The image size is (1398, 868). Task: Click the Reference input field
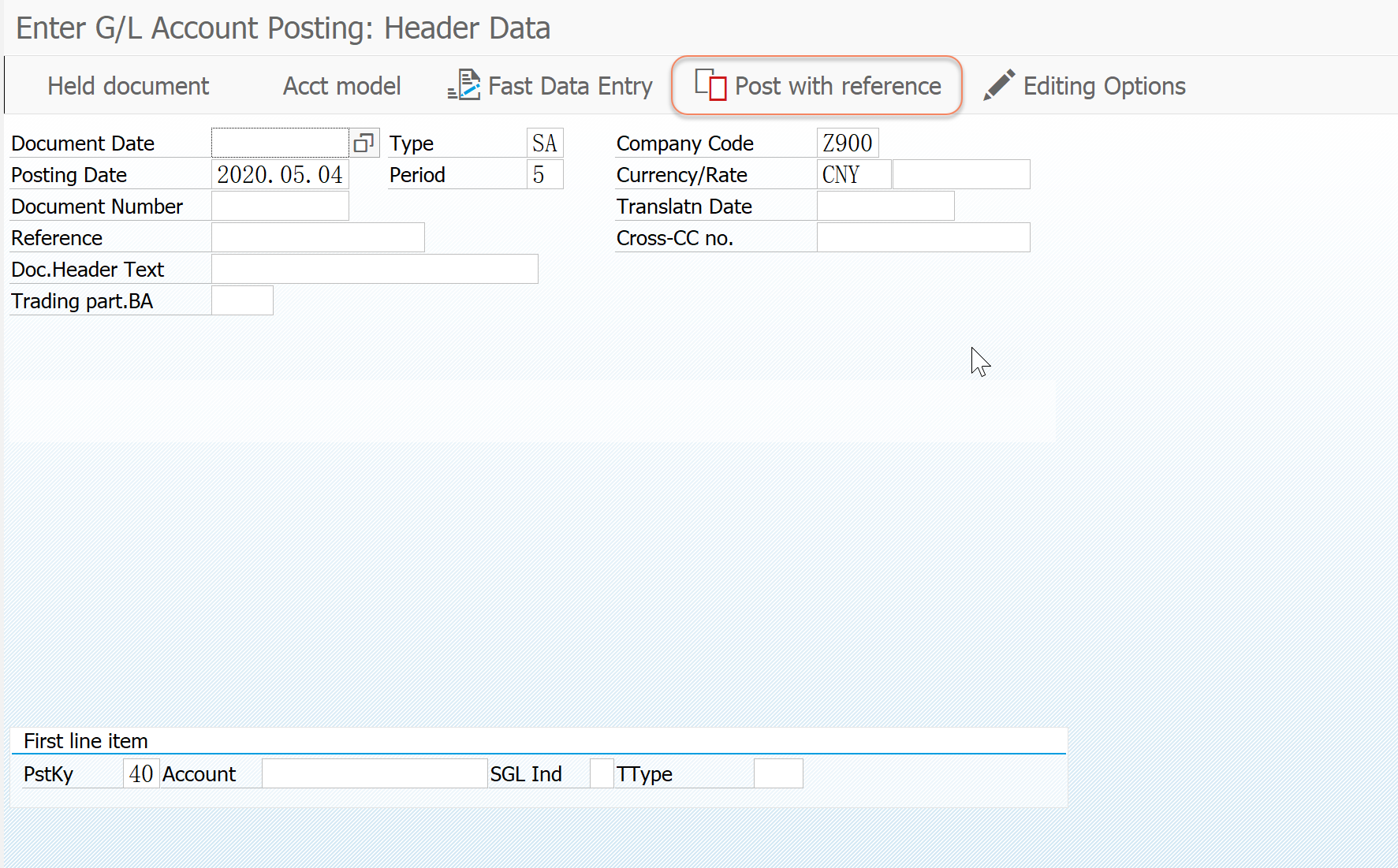pos(318,237)
